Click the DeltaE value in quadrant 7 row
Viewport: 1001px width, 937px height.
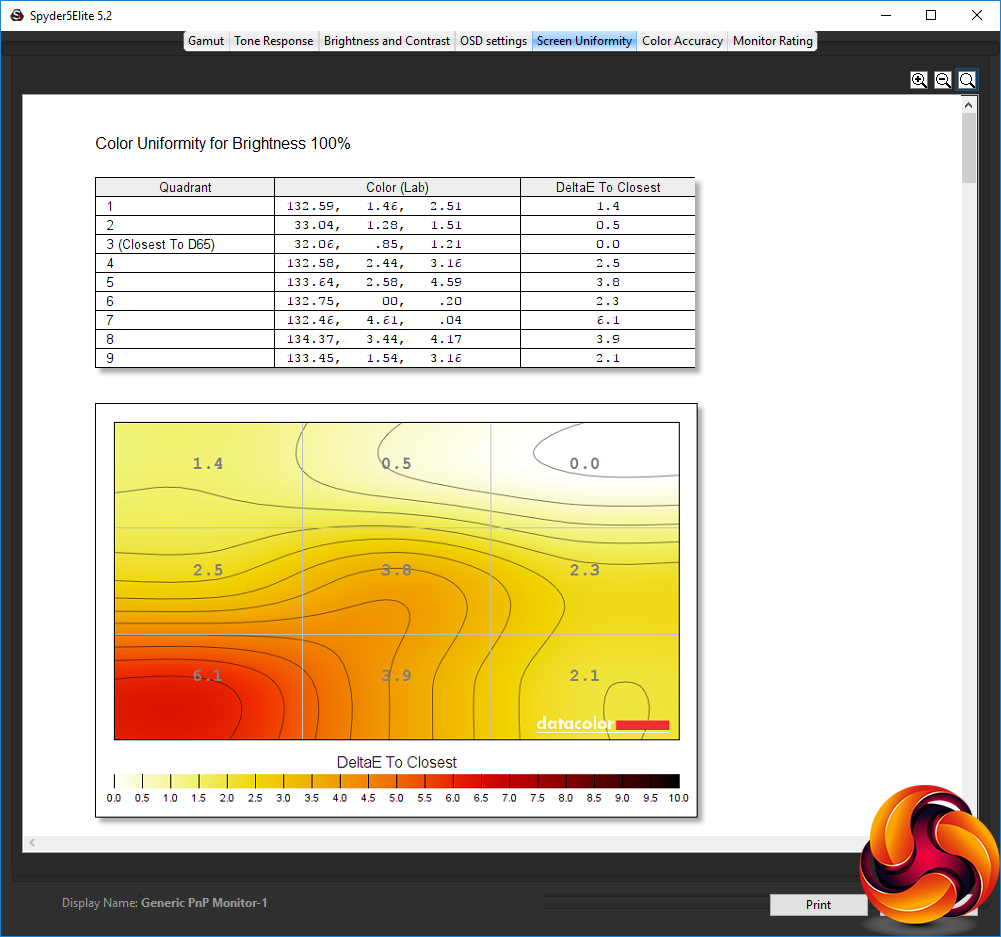click(608, 320)
